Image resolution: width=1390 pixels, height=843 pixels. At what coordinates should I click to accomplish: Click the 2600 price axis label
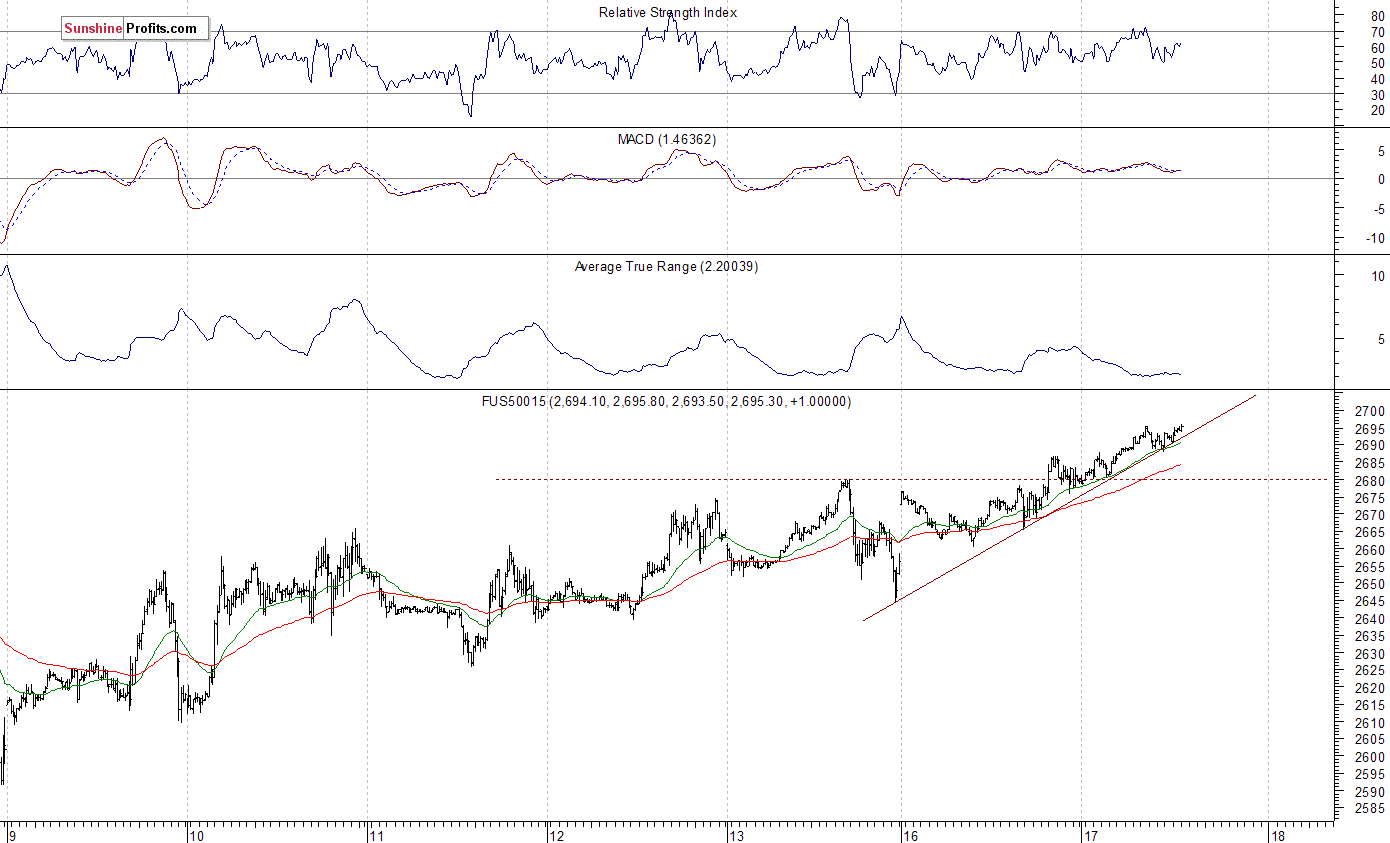(1370, 758)
